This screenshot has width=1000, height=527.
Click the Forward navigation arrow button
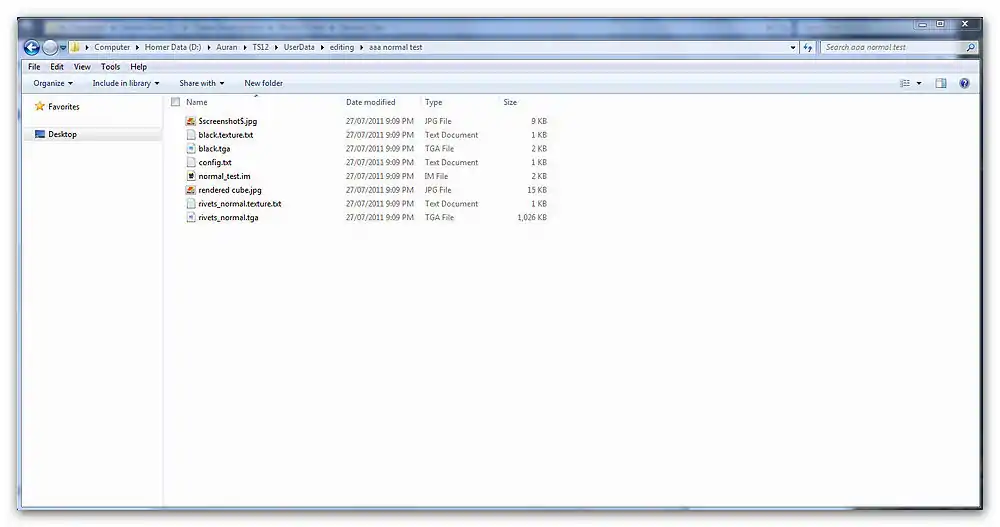pos(49,47)
